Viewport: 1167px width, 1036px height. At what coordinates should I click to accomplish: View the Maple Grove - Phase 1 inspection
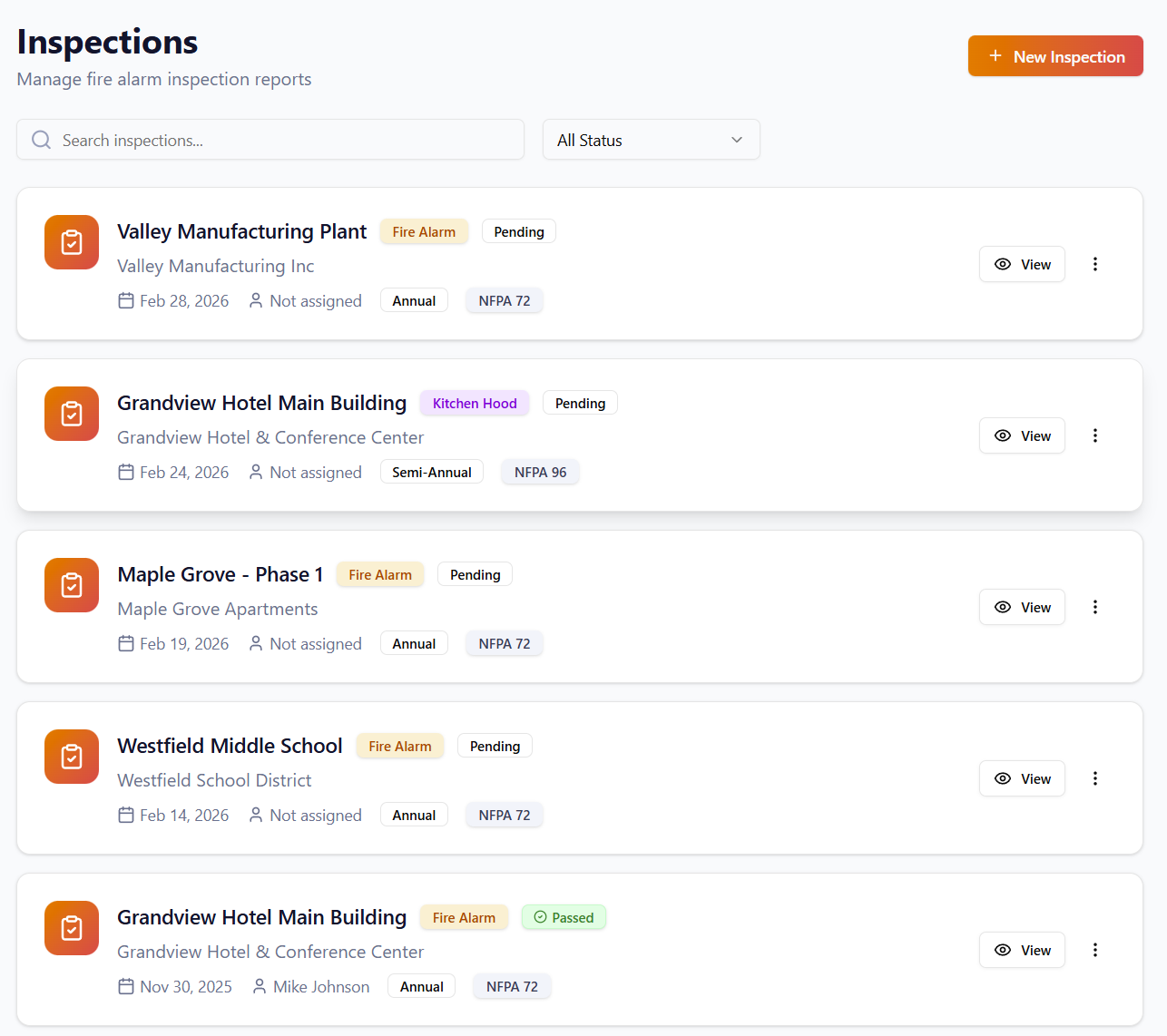coord(1022,607)
